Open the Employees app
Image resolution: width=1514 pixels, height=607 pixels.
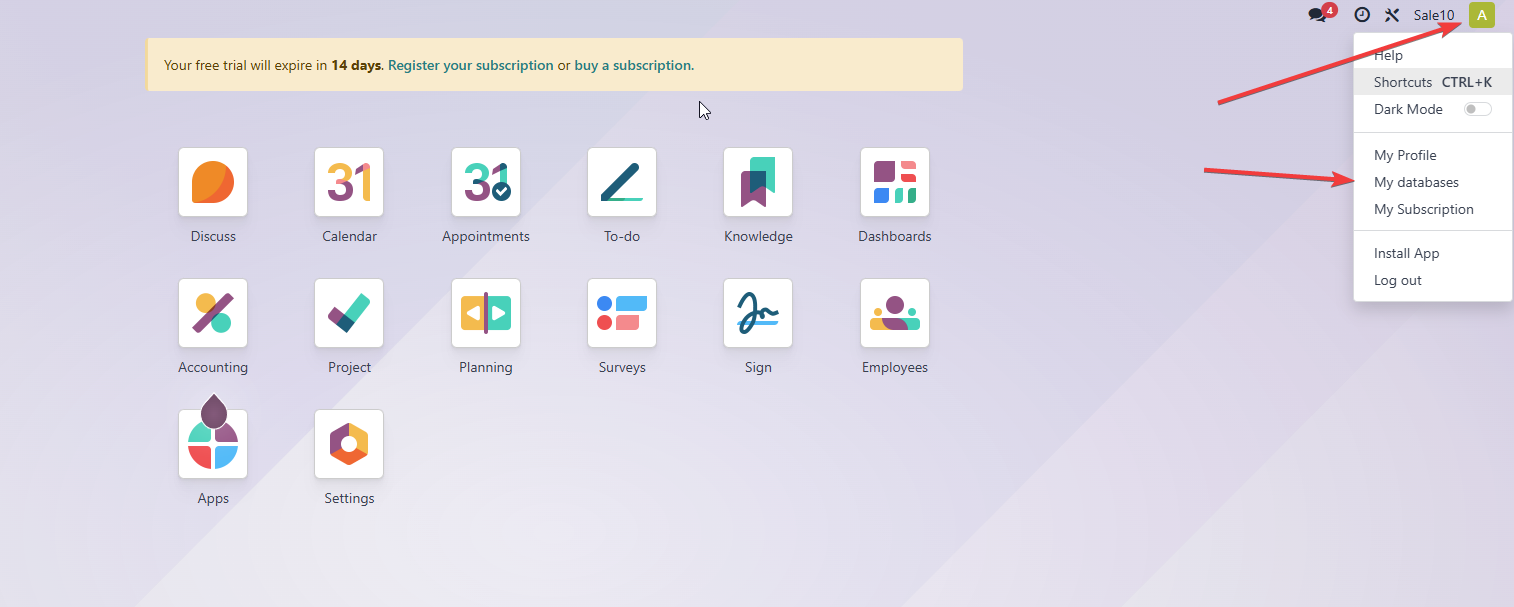pyautogui.click(x=895, y=313)
